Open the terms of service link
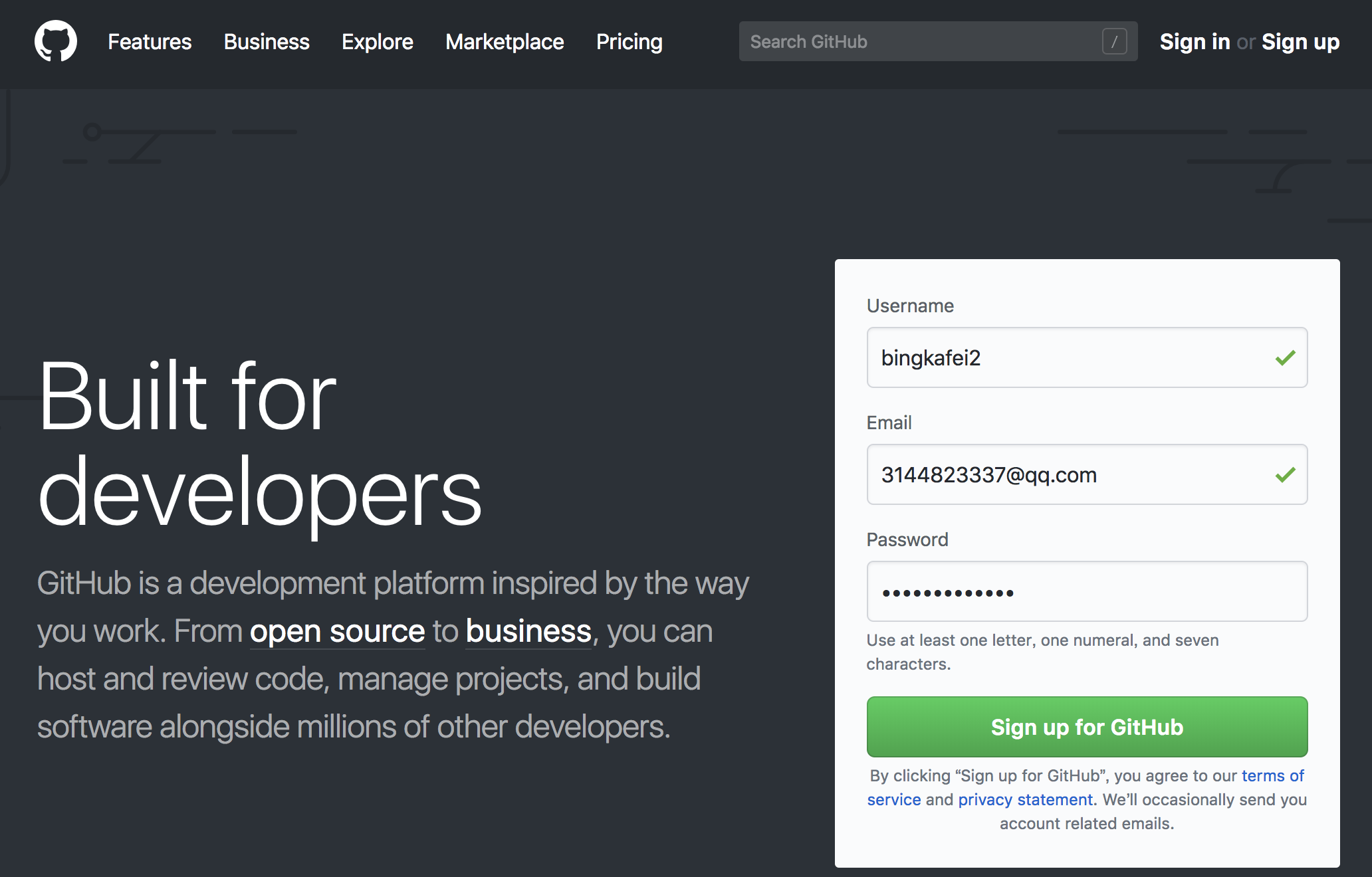This screenshot has height=877, width=1372. click(x=1272, y=776)
